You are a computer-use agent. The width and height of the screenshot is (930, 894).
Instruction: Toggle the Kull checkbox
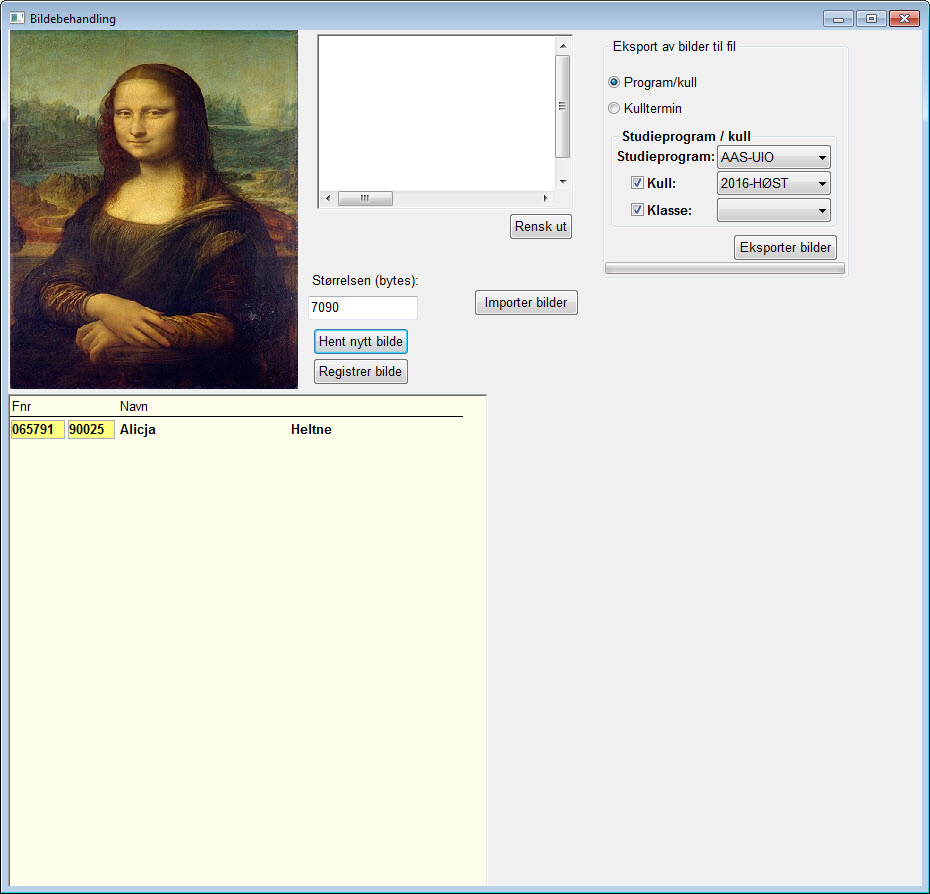pos(637,183)
